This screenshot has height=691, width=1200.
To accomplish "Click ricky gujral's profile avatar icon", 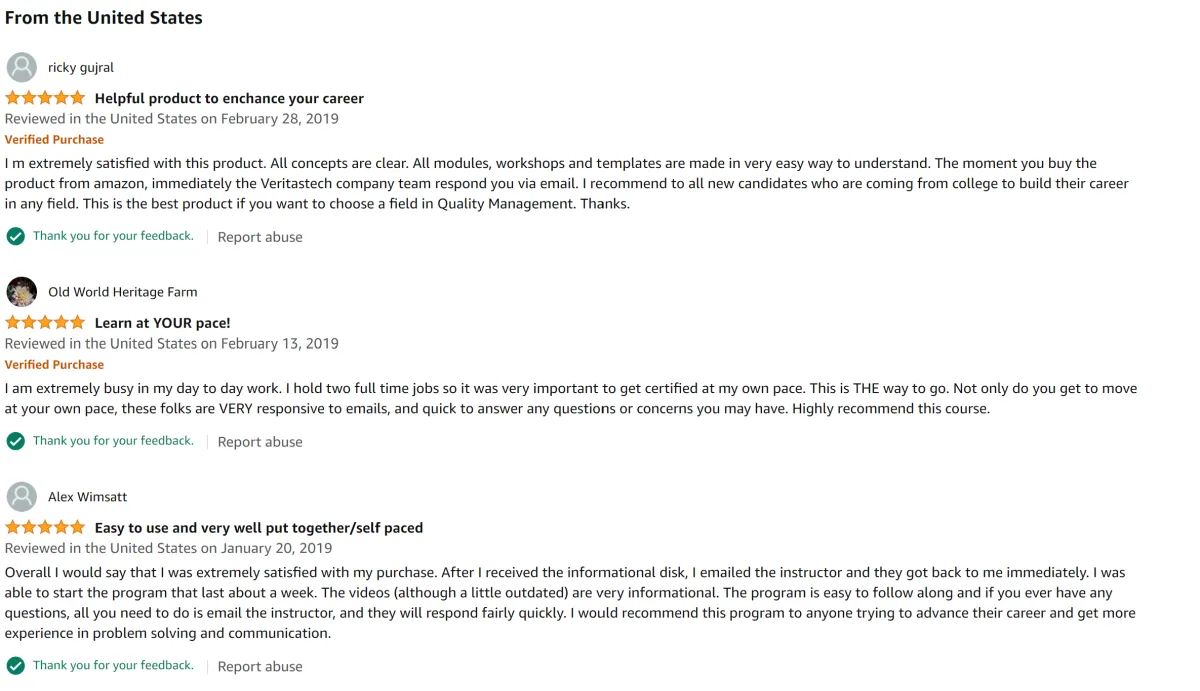I will pos(22,67).
